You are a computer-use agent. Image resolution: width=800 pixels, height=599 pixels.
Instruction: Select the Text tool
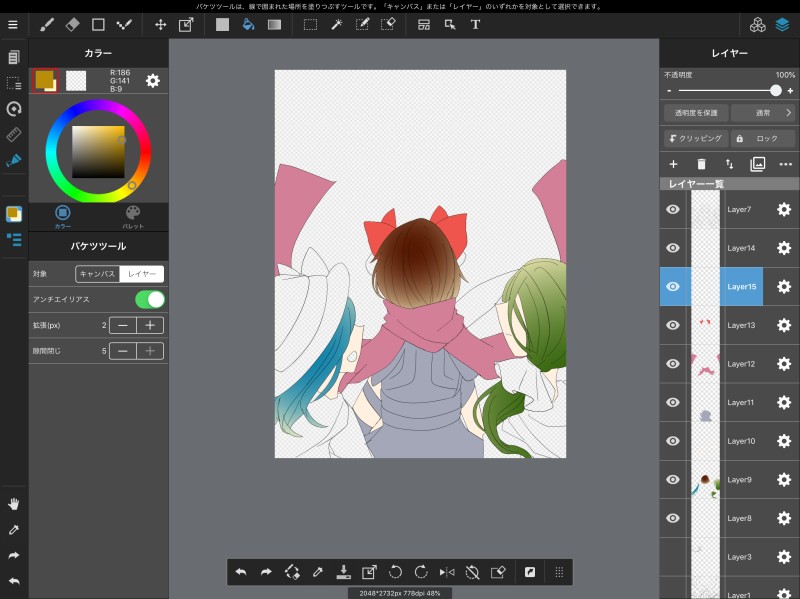click(x=475, y=24)
